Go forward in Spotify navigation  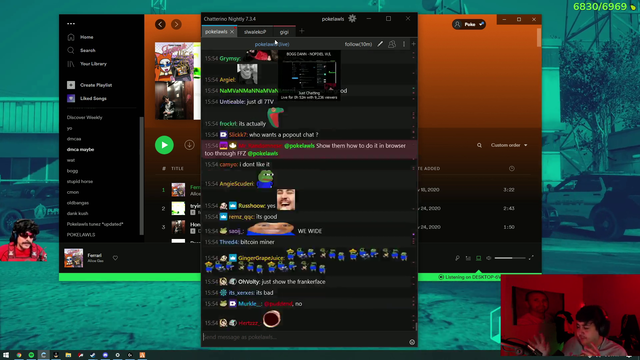click(176, 24)
